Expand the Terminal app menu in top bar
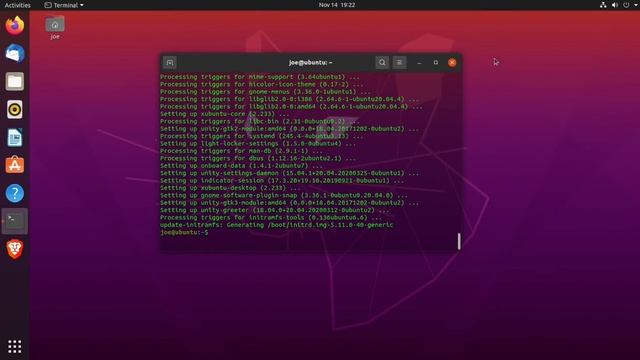 (x=64, y=5)
